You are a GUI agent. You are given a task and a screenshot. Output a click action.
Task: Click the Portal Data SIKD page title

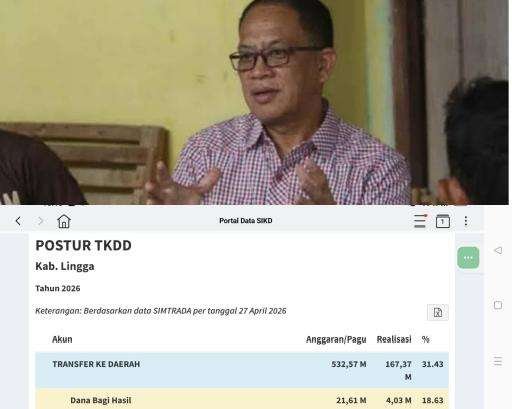coord(246,221)
